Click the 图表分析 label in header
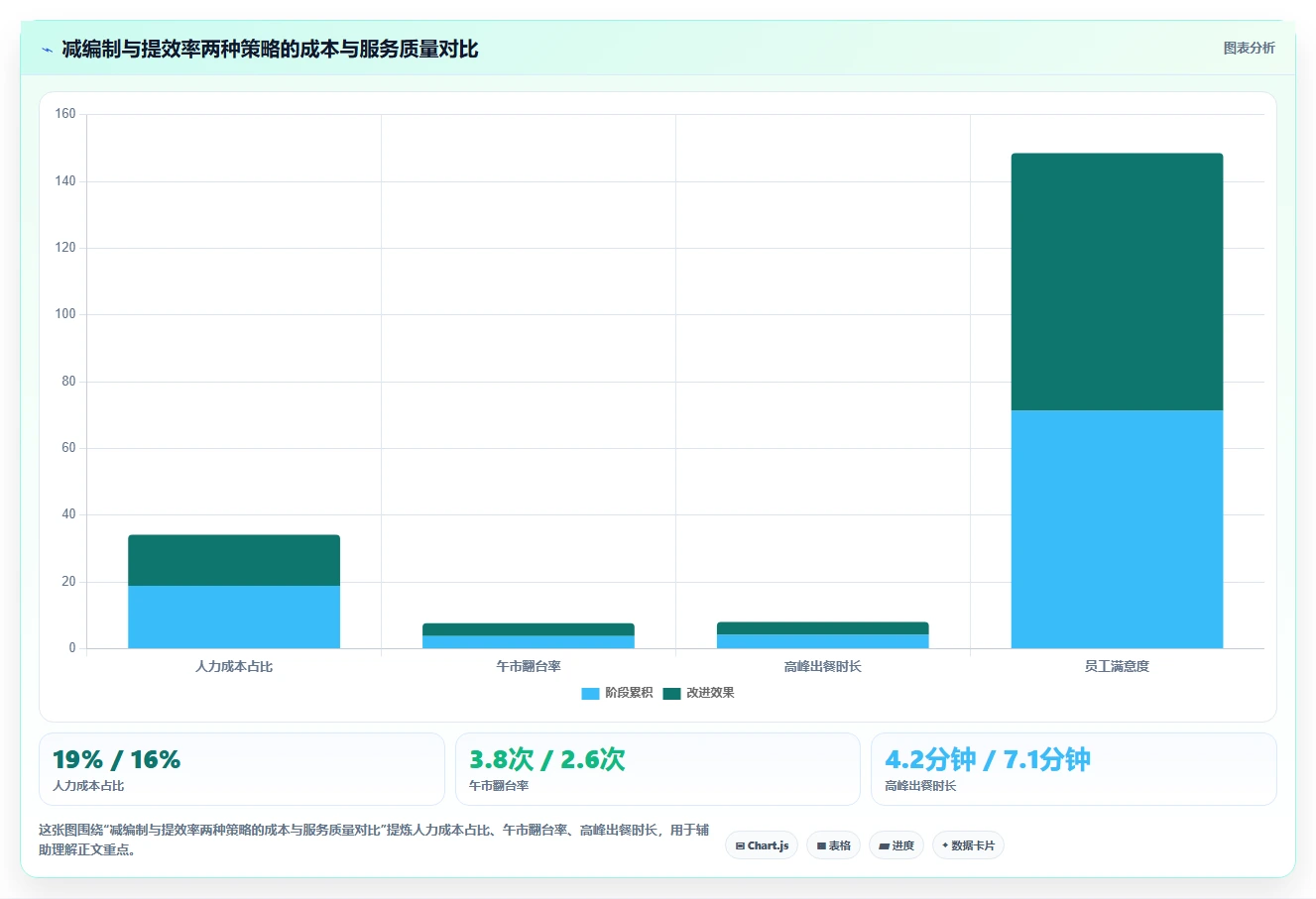This screenshot has width=1316, height=899. pos(1249,48)
